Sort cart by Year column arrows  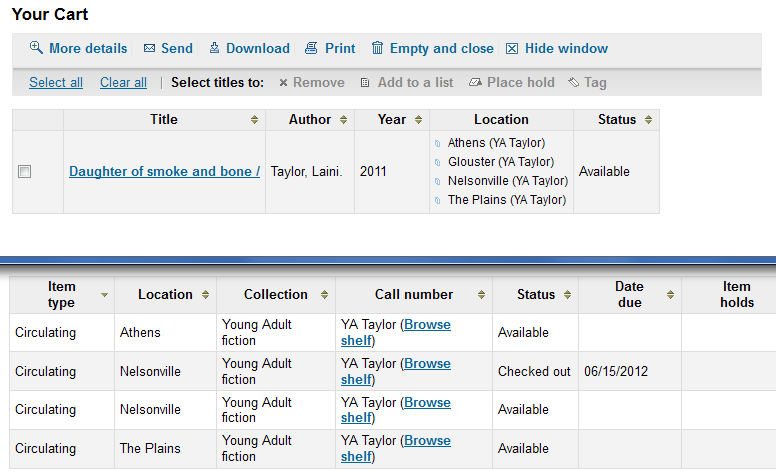(x=419, y=120)
